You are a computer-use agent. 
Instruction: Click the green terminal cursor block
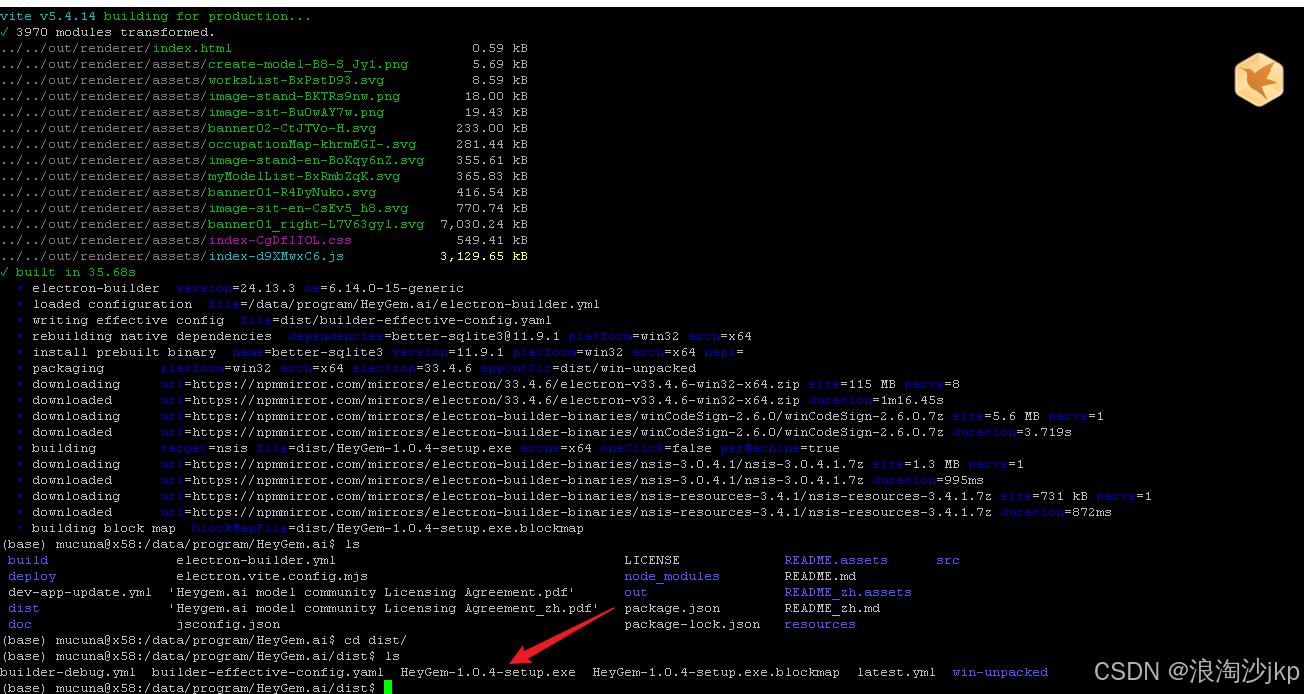(387, 688)
